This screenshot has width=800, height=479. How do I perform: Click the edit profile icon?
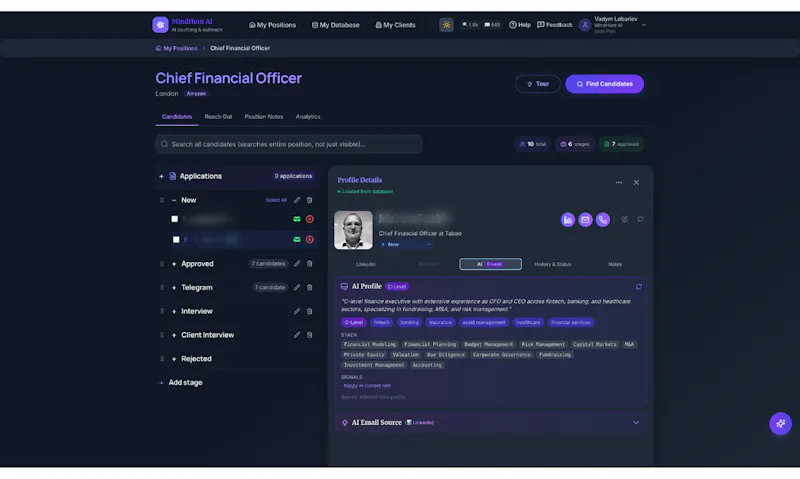click(624, 219)
